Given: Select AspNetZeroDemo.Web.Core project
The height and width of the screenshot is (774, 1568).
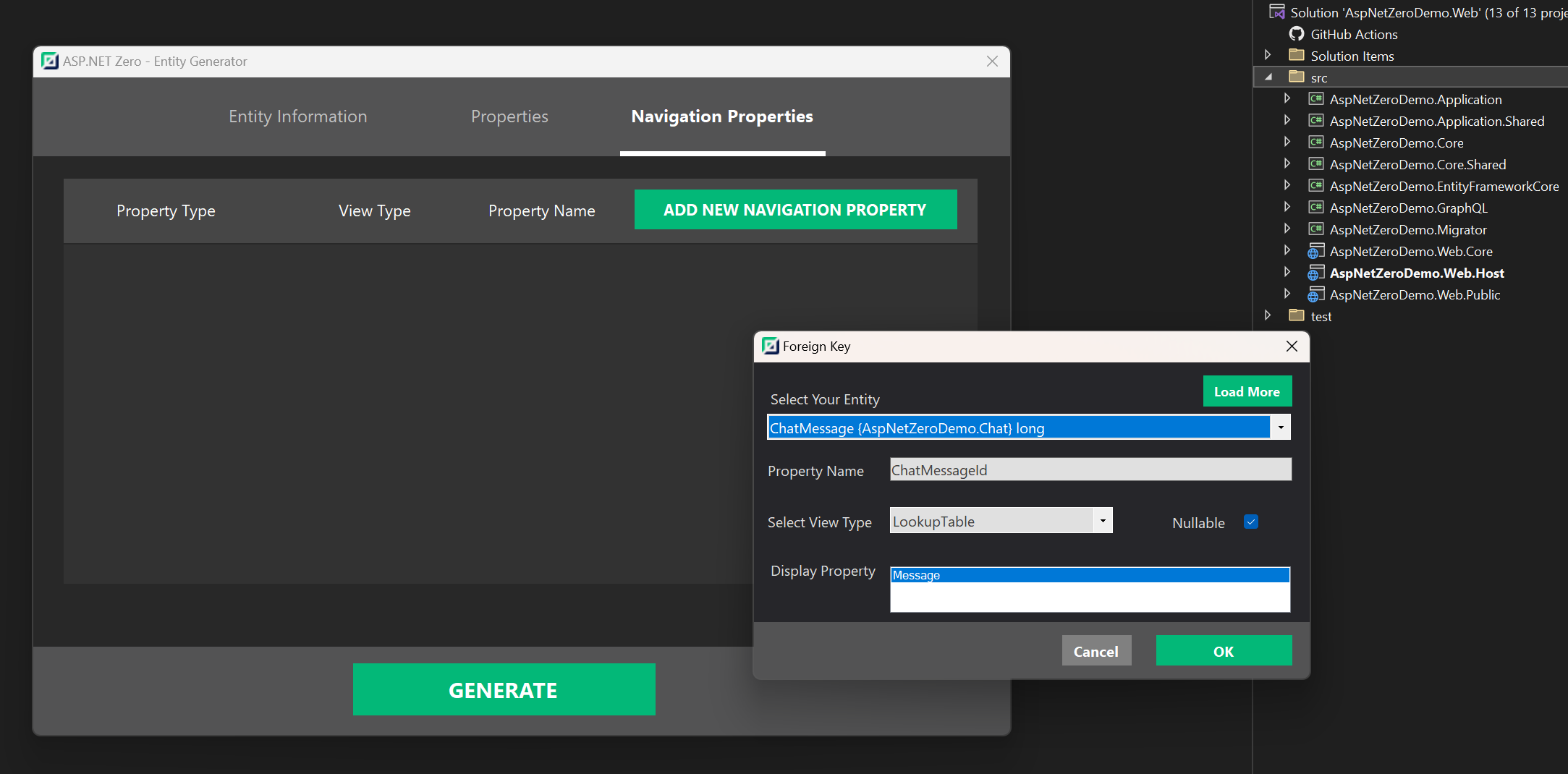Looking at the screenshot, I should pyautogui.click(x=1411, y=251).
